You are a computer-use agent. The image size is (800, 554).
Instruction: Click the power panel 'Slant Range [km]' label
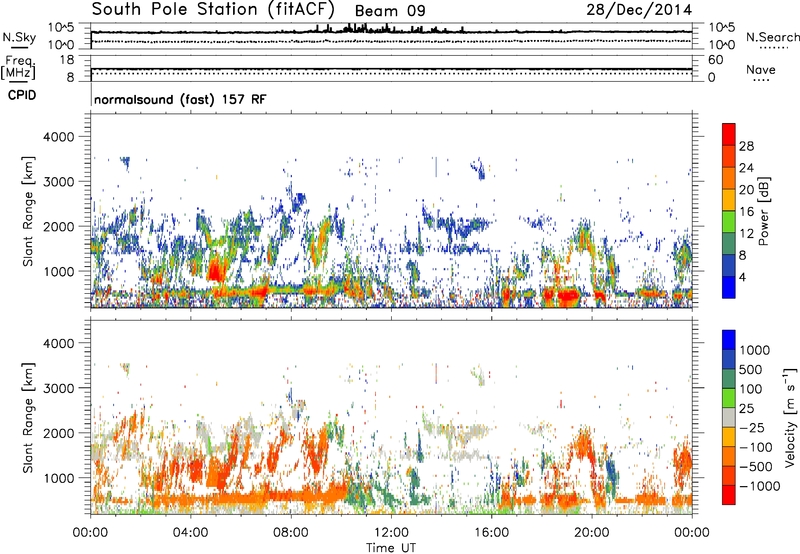coord(28,211)
